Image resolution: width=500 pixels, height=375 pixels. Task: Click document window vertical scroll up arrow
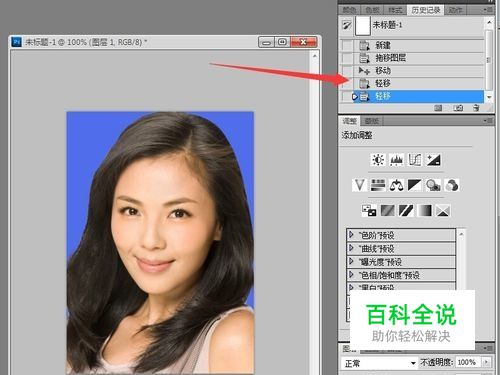[x=314, y=56]
